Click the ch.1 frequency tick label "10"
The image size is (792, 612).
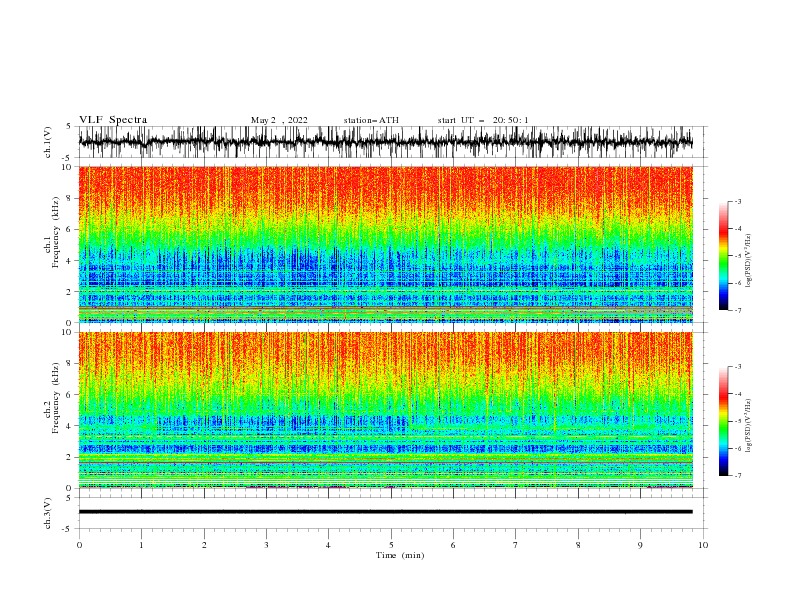pyautogui.click(x=68, y=167)
